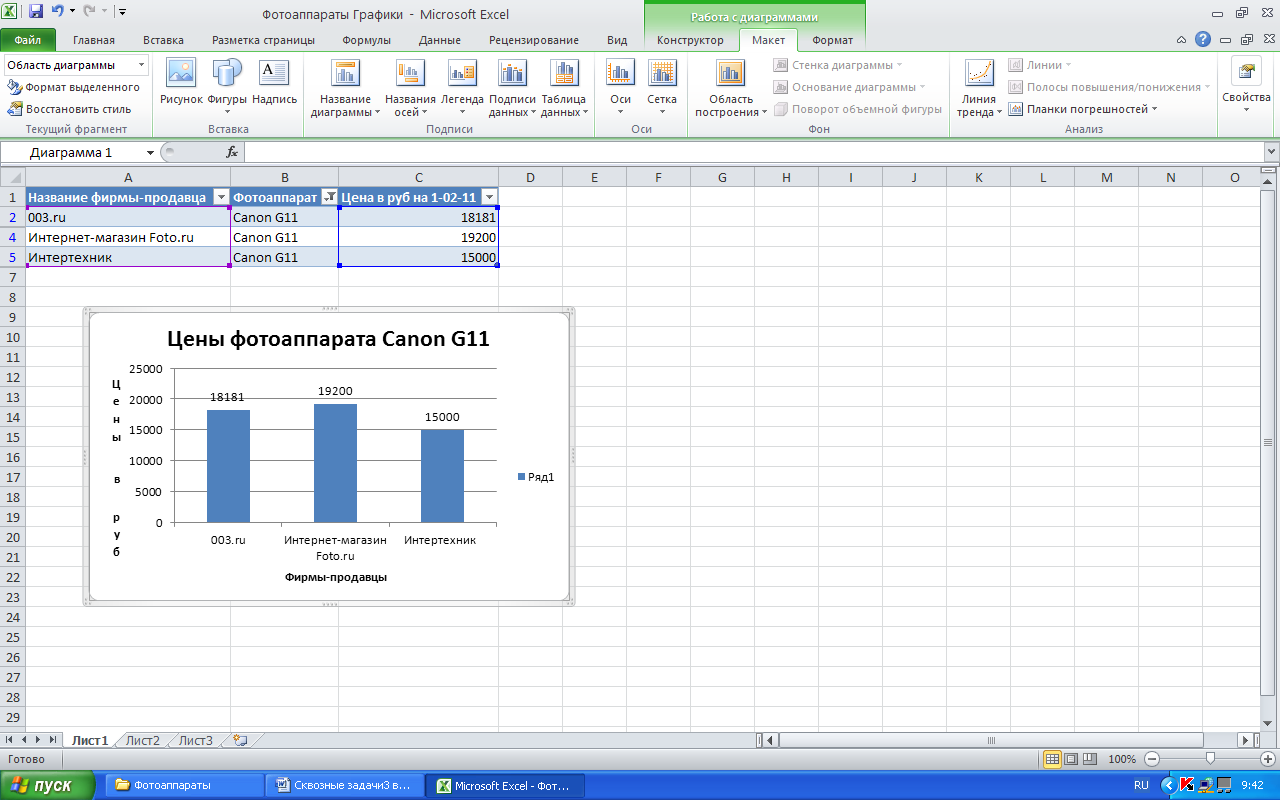Open the Название диаграммы chart title options
The image size is (1280, 800).
click(x=345, y=88)
